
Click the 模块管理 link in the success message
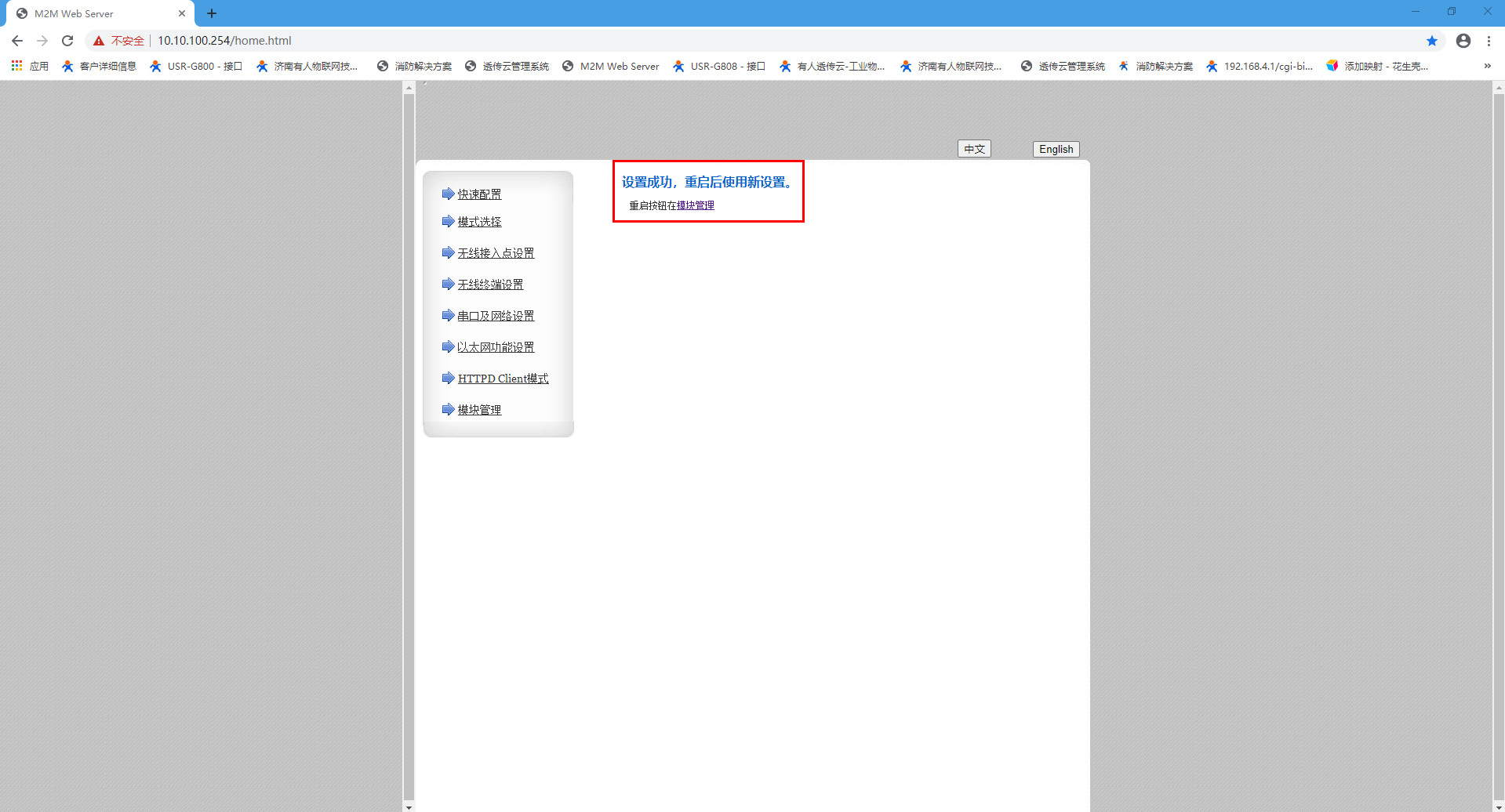click(696, 205)
